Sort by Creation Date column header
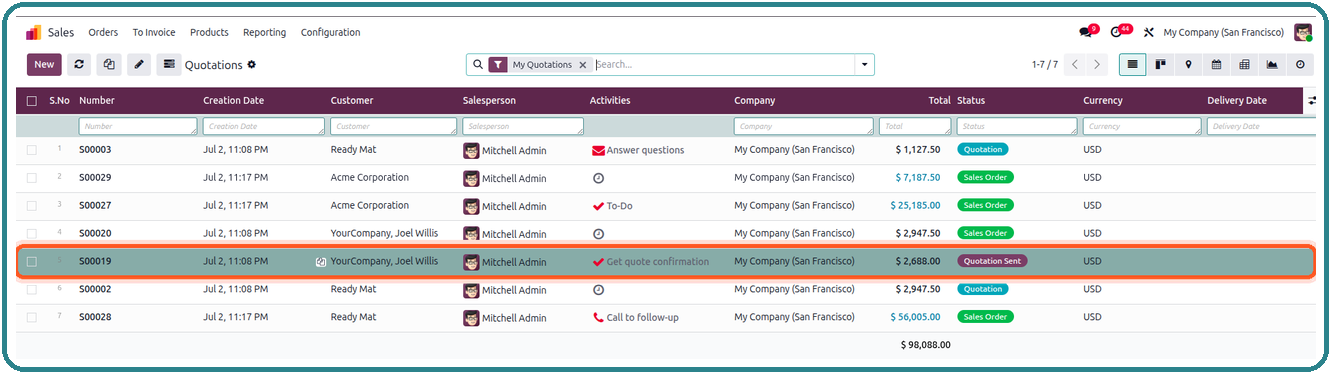The image size is (1332, 375). [x=233, y=100]
